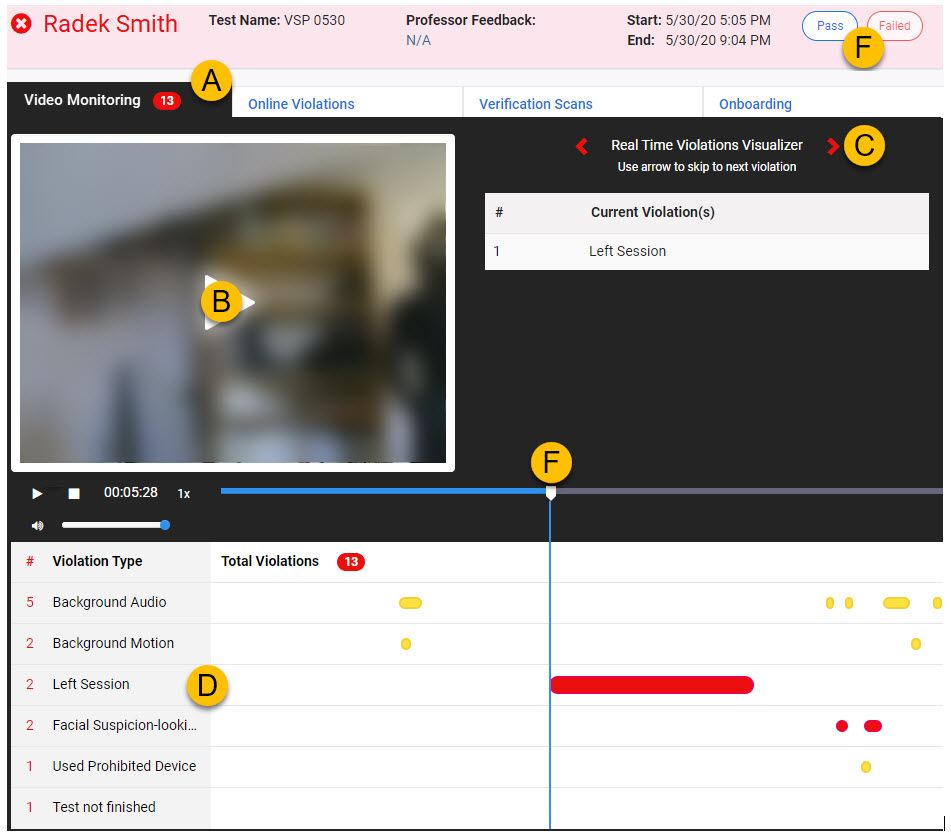Image resolution: width=951 pixels, height=837 pixels.
Task: Click the 13 badge on the Video Monitoring tab
Action: coord(167,101)
